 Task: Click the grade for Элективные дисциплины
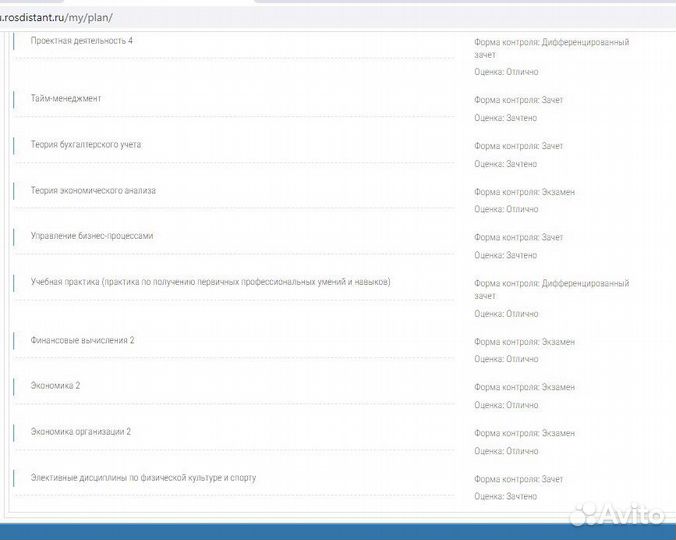pyautogui.click(x=505, y=496)
